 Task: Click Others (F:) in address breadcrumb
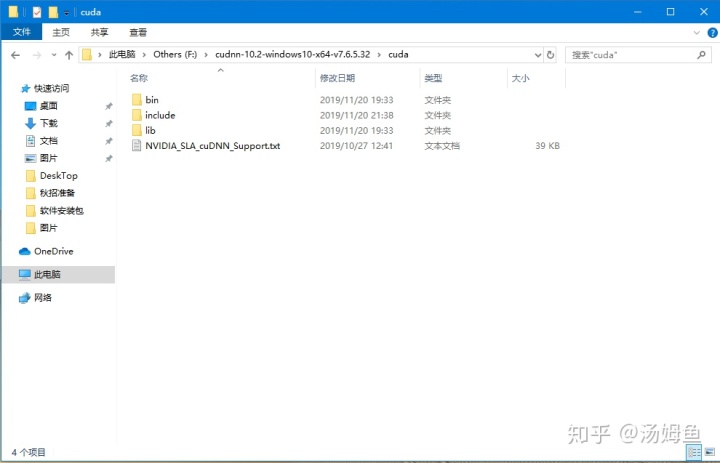(175, 54)
